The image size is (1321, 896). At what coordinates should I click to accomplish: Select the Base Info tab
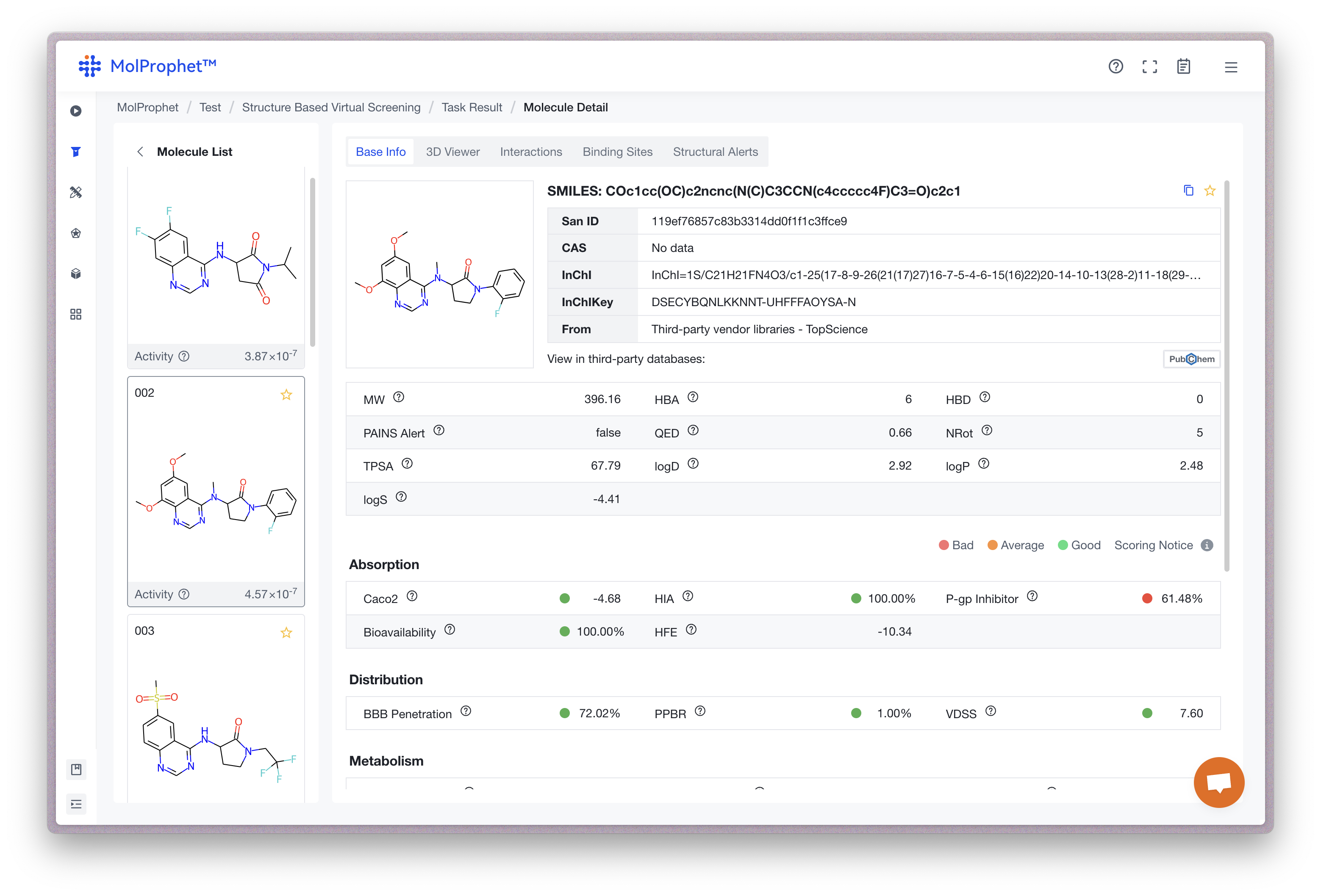point(381,152)
